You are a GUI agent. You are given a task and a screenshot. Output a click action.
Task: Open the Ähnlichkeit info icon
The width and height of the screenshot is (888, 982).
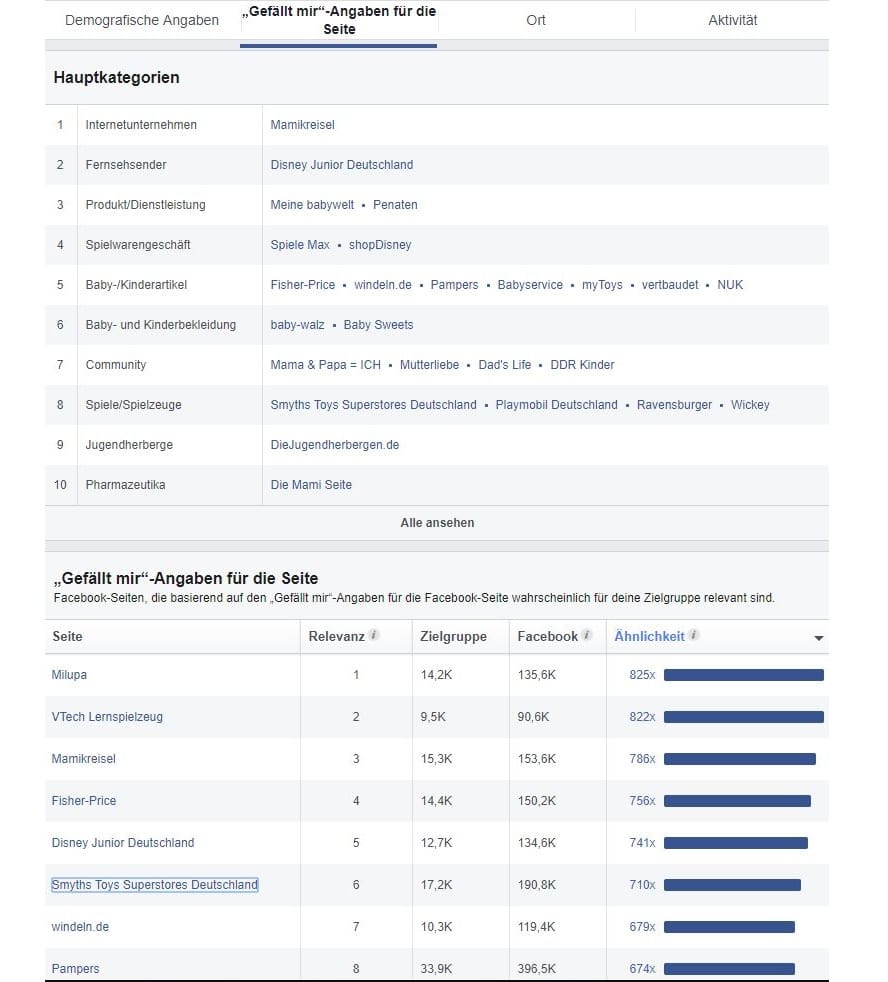693,635
